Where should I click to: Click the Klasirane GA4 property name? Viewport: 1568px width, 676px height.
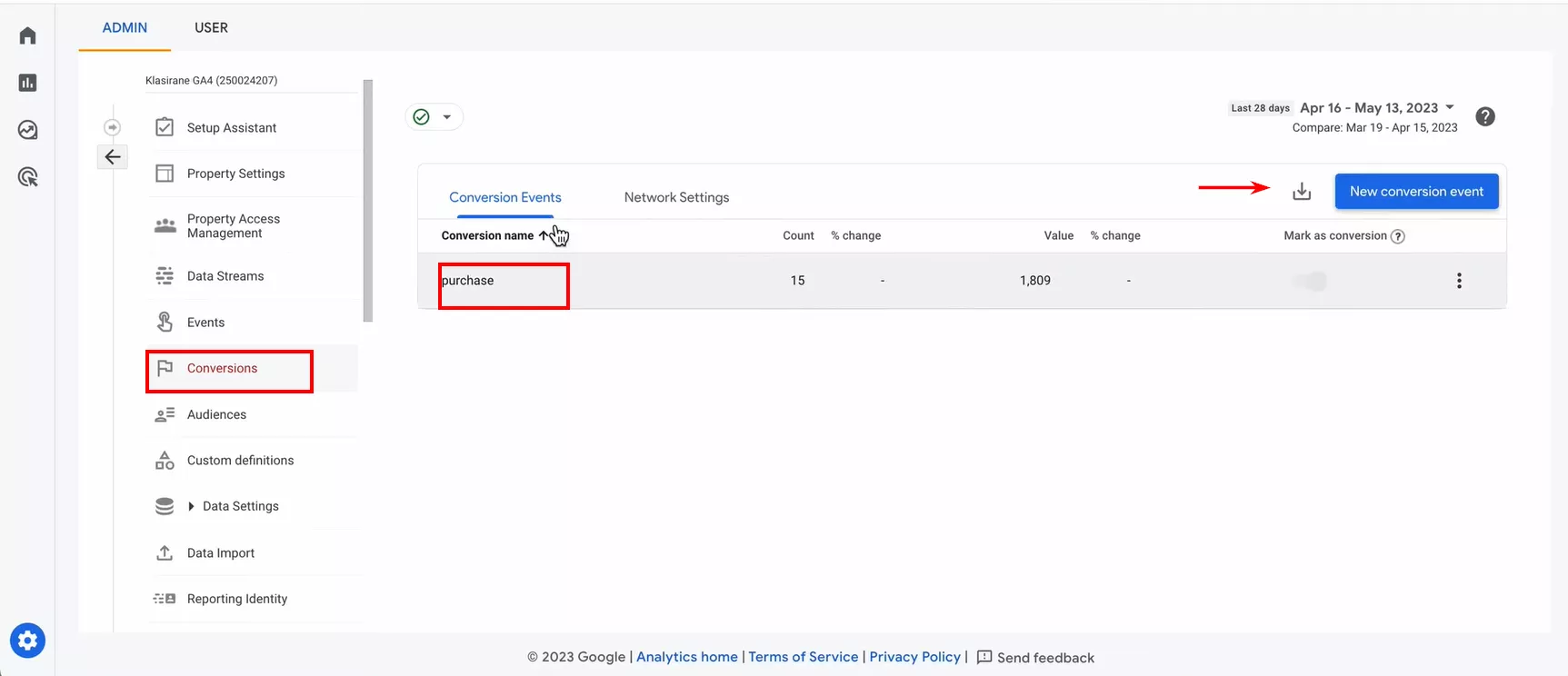click(x=212, y=80)
